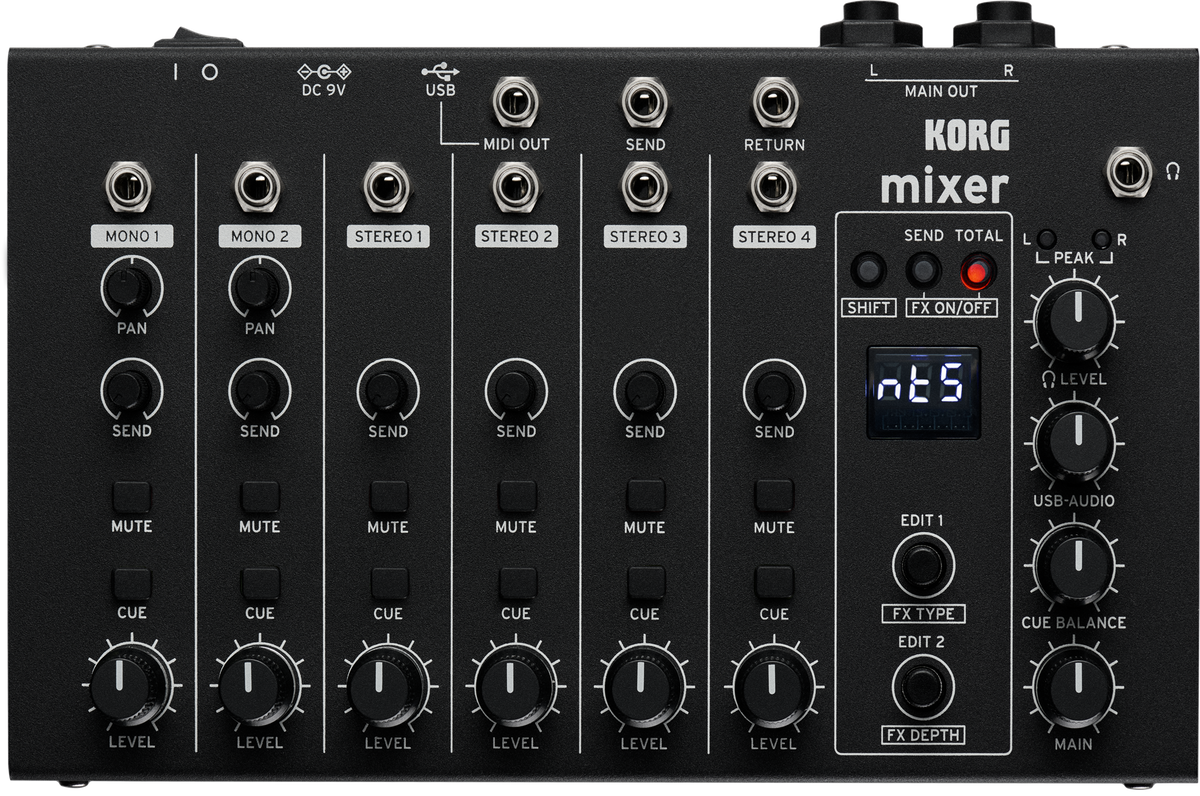1200x796 pixels.
Task: Click the CUE BALANCE knob
Action: tap(1076, 565)
